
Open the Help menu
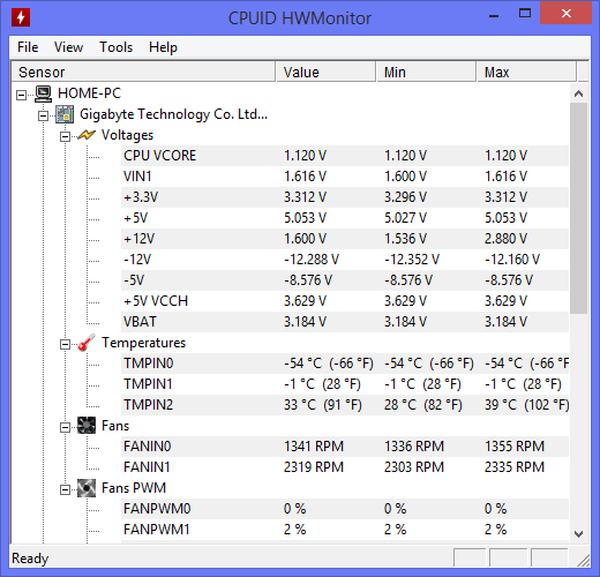pos(163,47)
